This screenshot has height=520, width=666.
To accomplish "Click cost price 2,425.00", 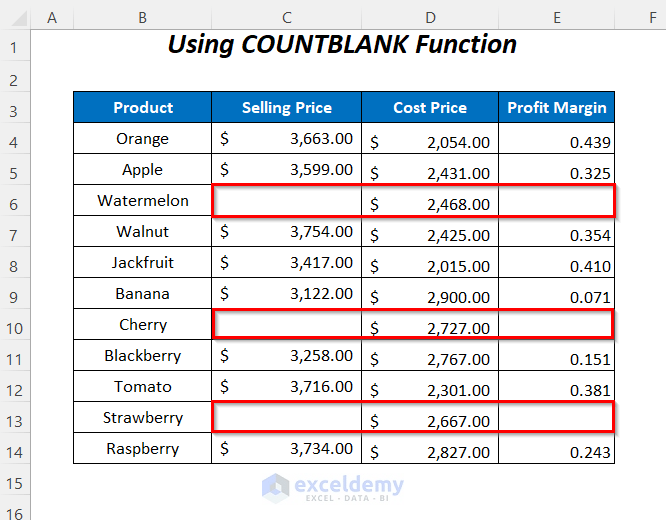I will [x=430, y=232].
